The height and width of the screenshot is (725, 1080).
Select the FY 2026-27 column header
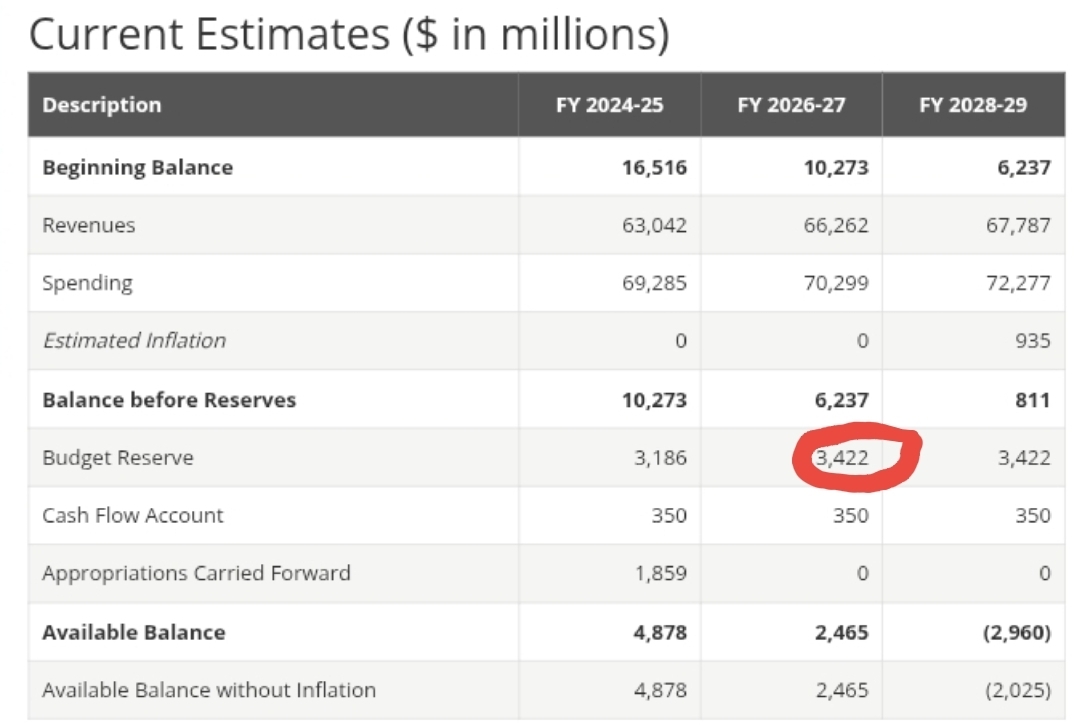coord(791,105)
